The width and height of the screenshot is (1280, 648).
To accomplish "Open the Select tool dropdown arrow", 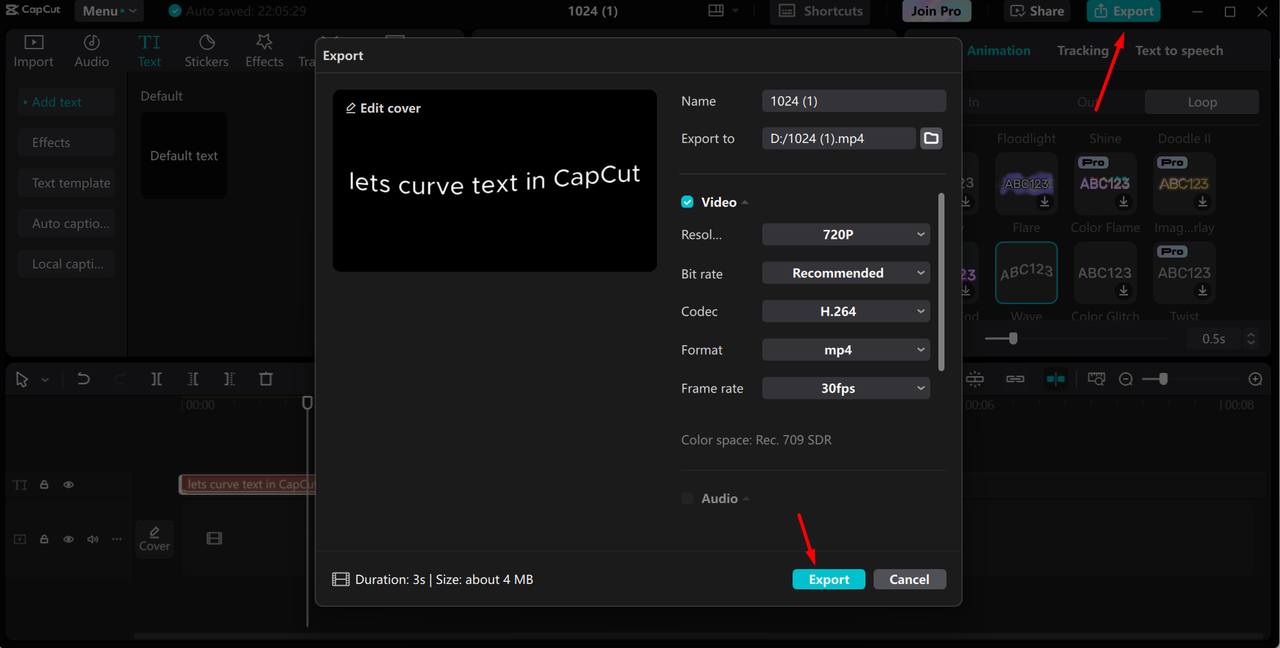I will pyautogui.click(x=45, y=380).
